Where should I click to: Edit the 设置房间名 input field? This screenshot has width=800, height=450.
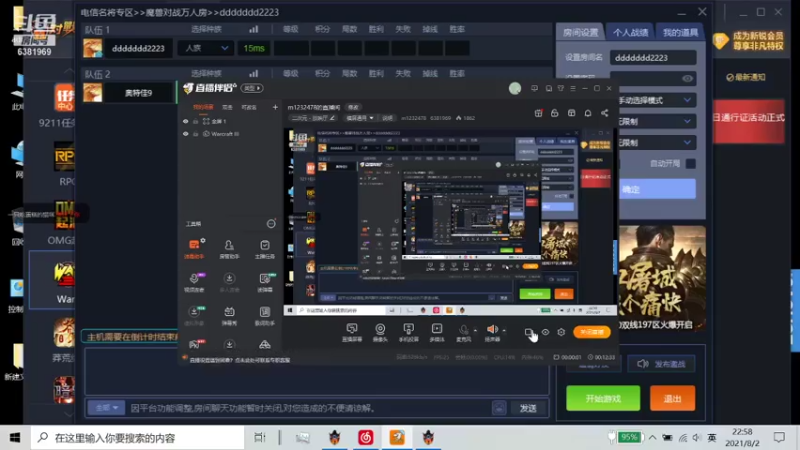click(x=653, y=58)
